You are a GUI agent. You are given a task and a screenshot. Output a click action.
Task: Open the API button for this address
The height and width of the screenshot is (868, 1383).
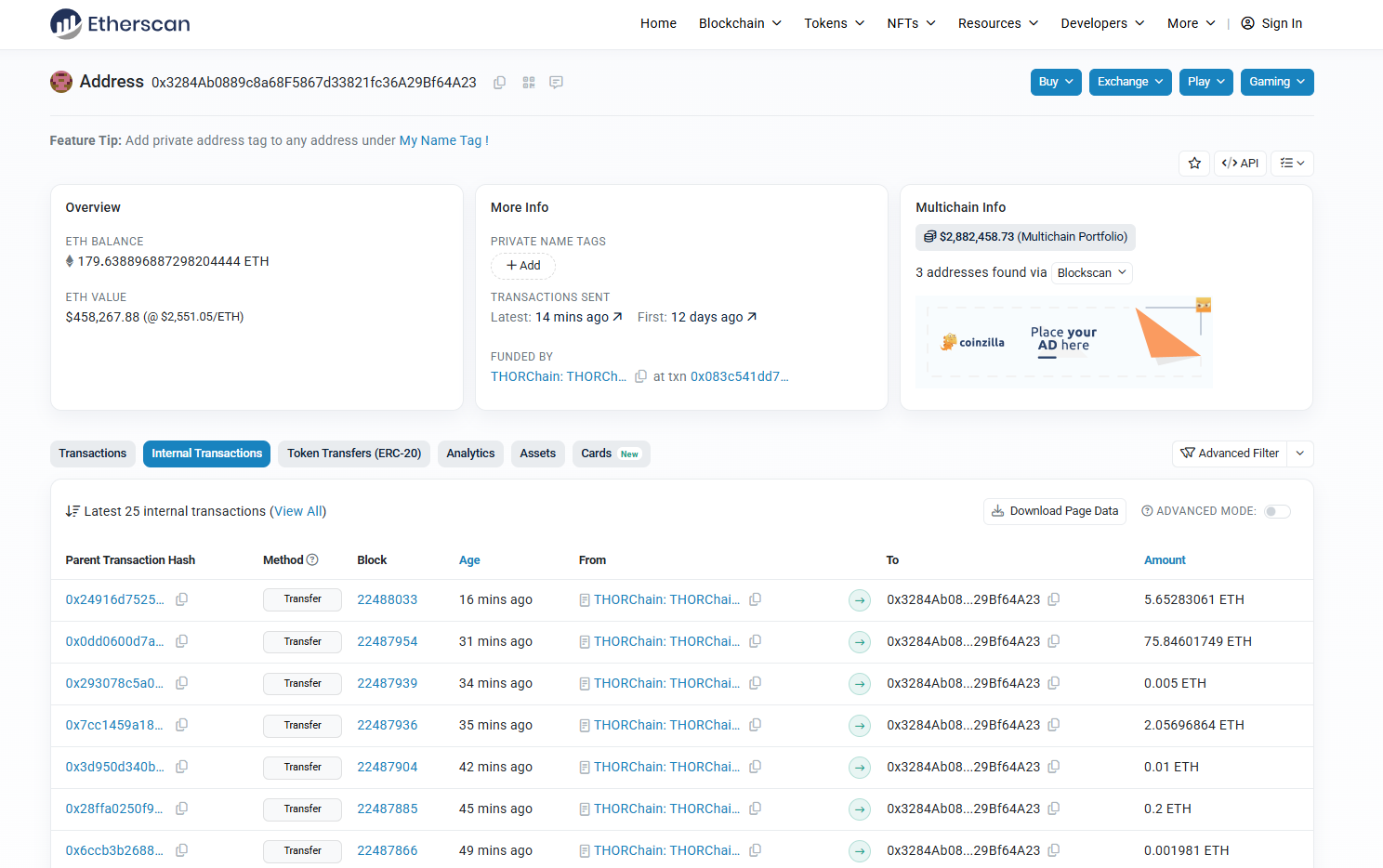click(x=1240, y=163)
